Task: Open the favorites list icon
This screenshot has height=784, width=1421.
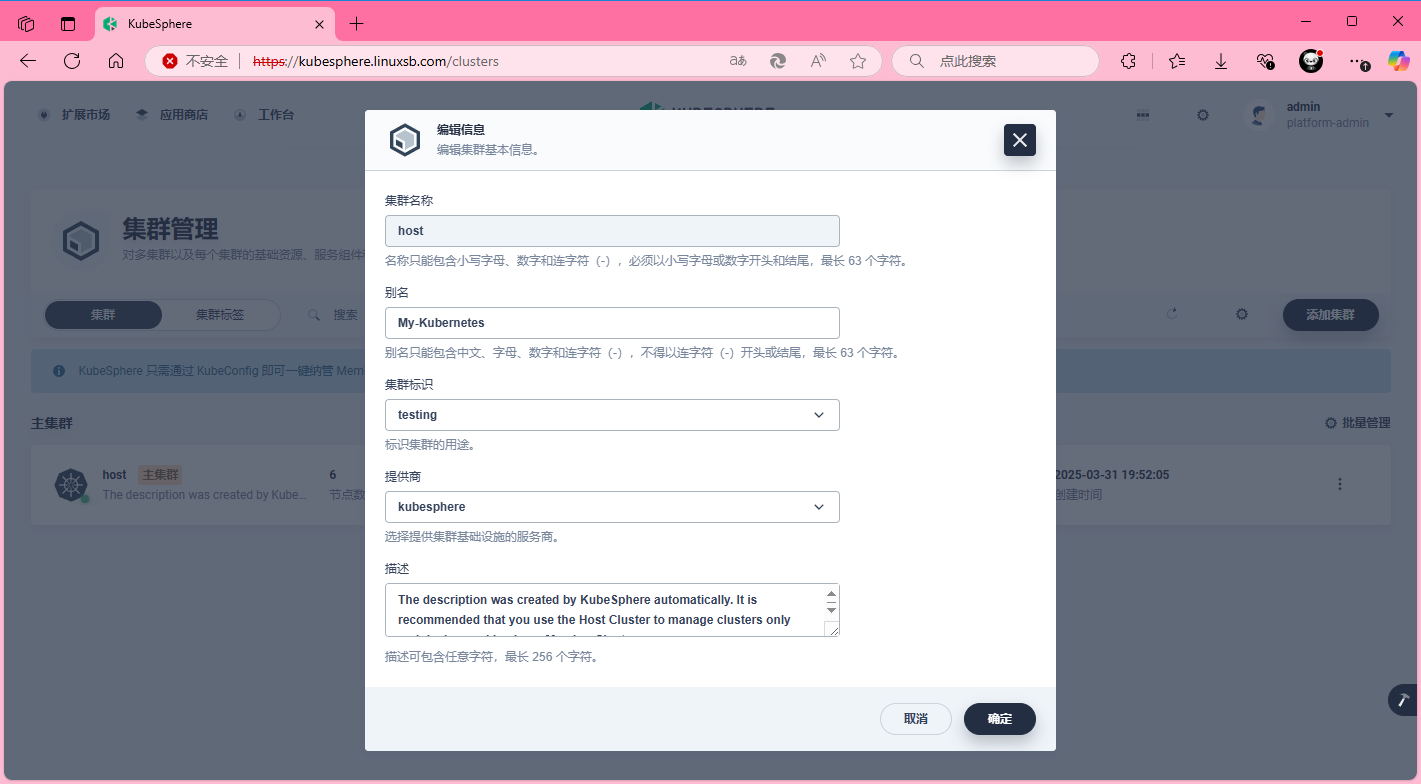Action: point(1177,61)
